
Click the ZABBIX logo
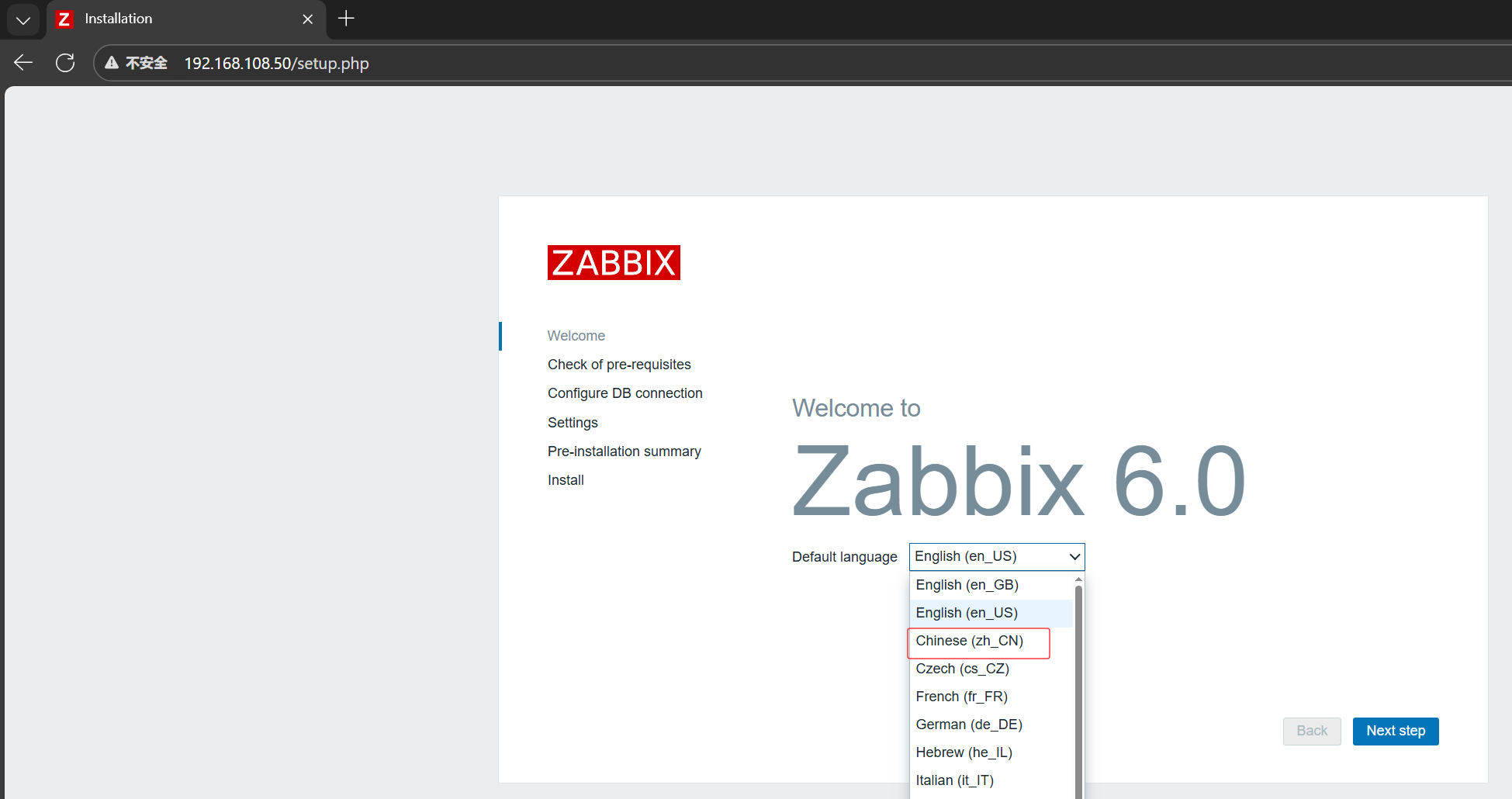(x=614, y=262)
